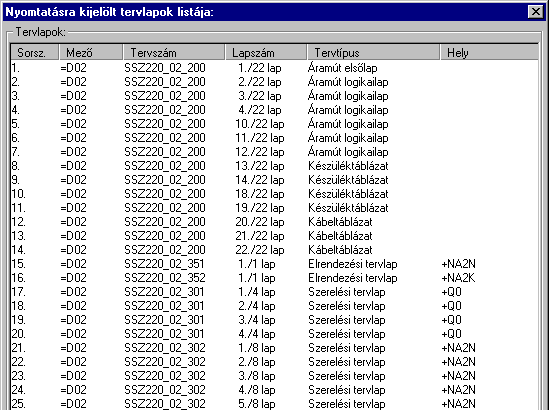Screen dimensions: 549x410
Task: Select row 14 Kábeltáblázat 22./22 lap
Action: pos(274,250)
